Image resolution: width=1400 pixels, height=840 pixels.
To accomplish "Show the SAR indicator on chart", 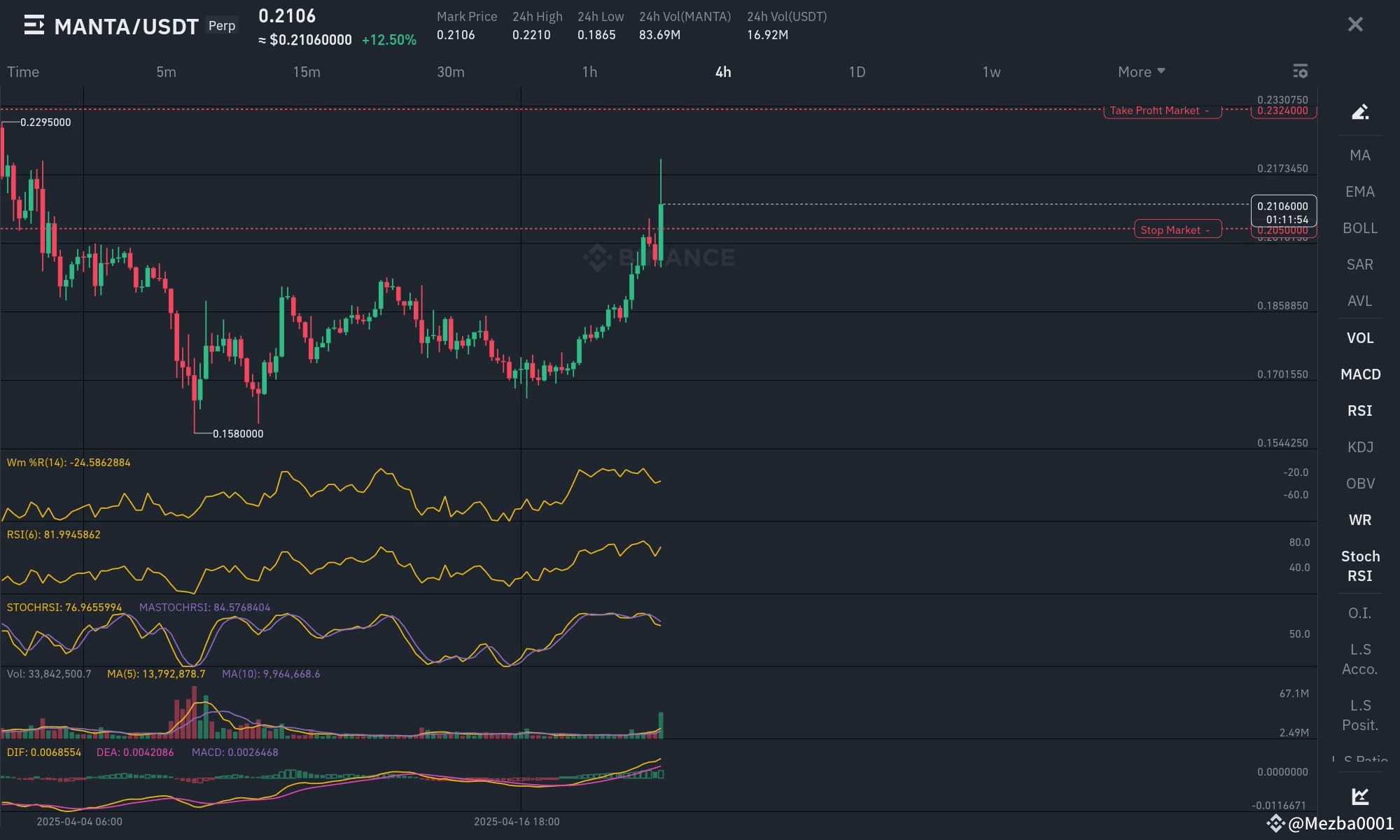I will [1359, 264].
